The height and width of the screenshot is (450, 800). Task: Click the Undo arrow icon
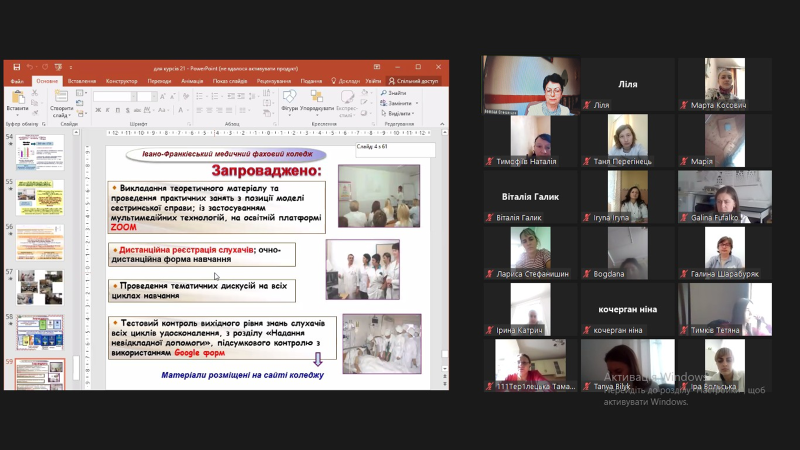(x=31, y=66)
